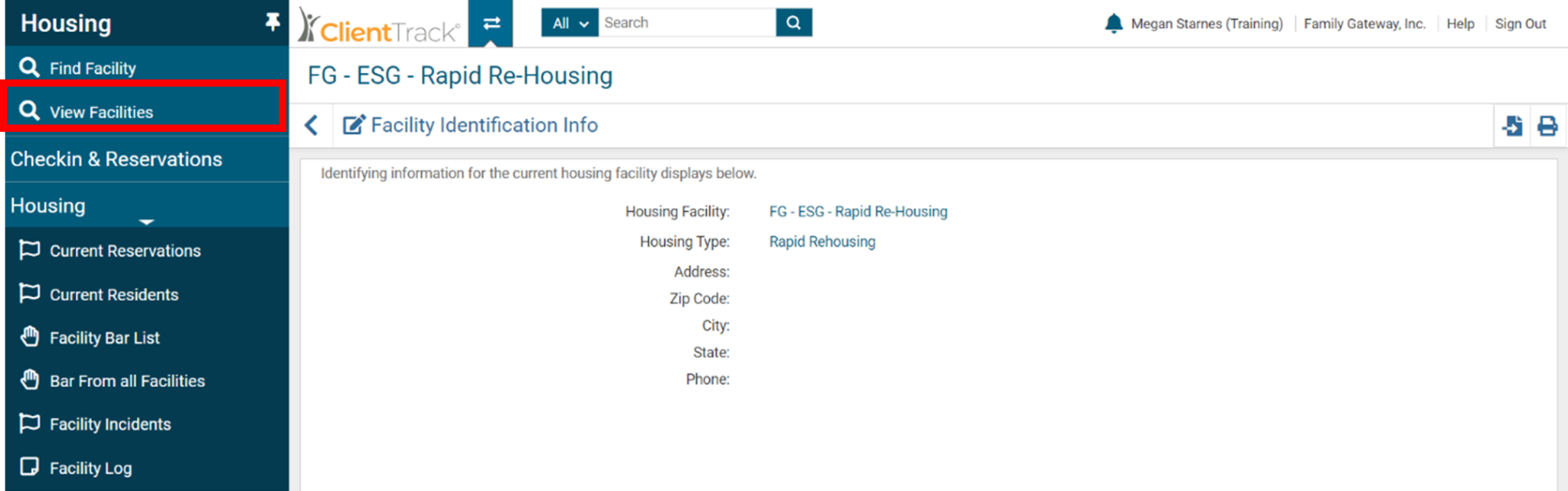Click the bell notifications icon
Screen dimensions: 1568x491
click(1115, 23)
